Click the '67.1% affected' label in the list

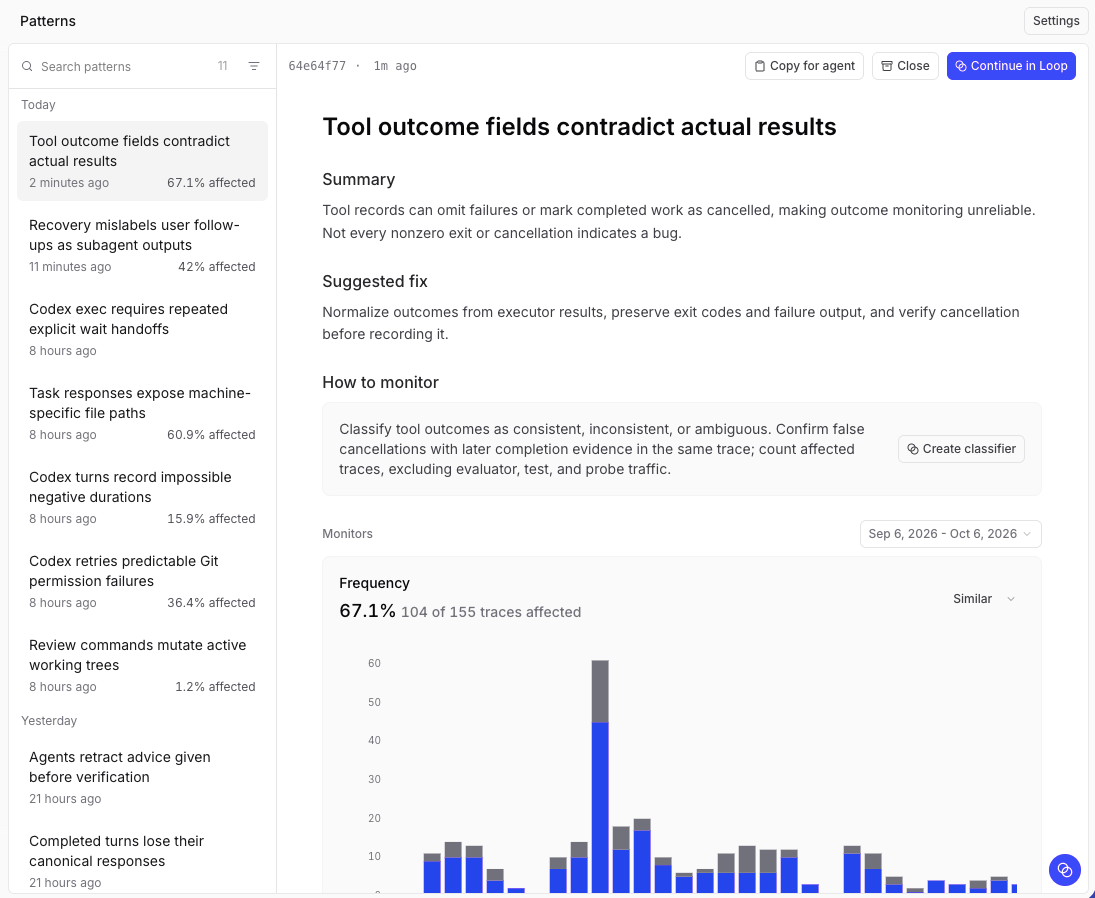(211, 183)
